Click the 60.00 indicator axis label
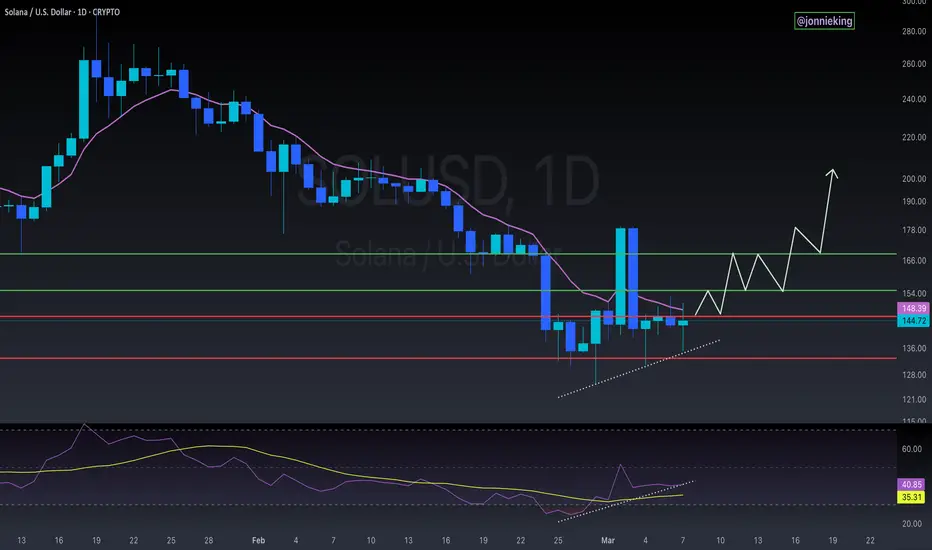932x550 pixels. 912,449
